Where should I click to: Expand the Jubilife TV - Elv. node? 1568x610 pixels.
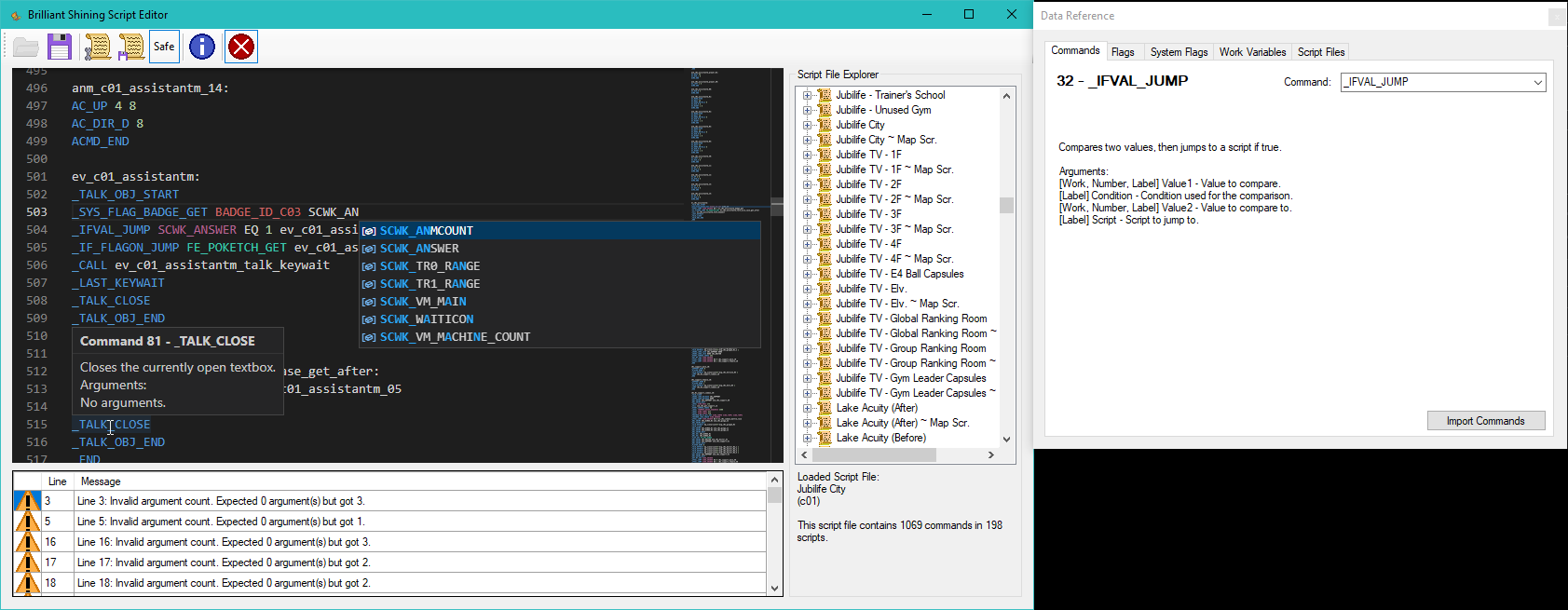tap(807, 289)
